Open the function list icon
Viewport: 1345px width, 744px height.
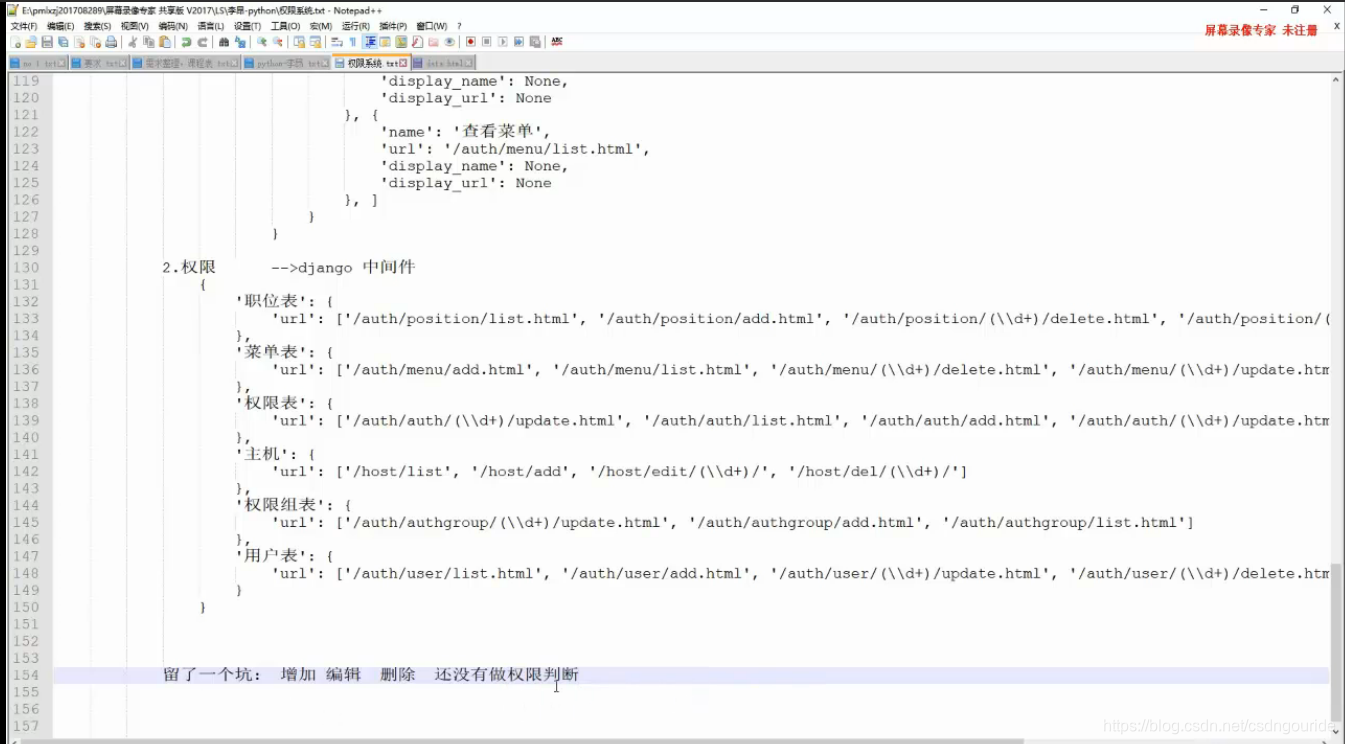click(417, 42)
